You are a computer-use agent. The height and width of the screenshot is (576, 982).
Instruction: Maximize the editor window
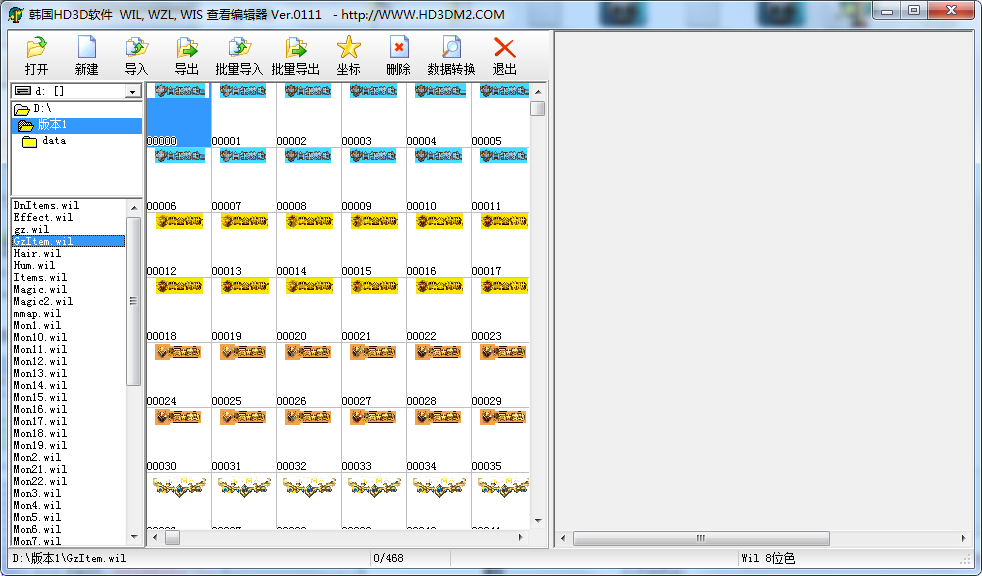pos(914,10)
